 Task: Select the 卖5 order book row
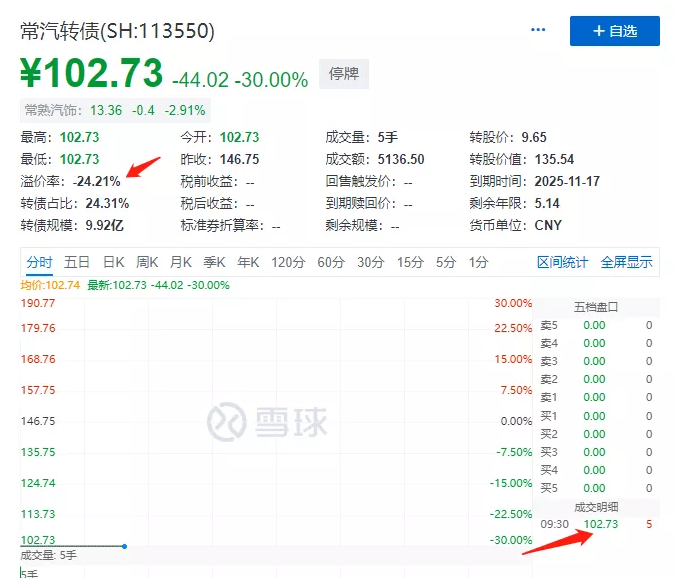[x=596, y=325]
